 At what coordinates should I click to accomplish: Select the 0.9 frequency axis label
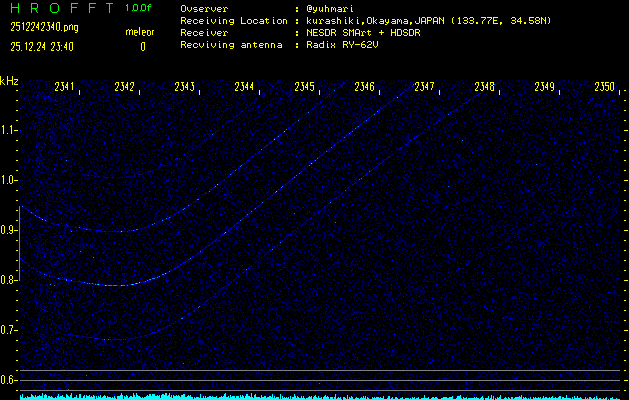(9, 230)
